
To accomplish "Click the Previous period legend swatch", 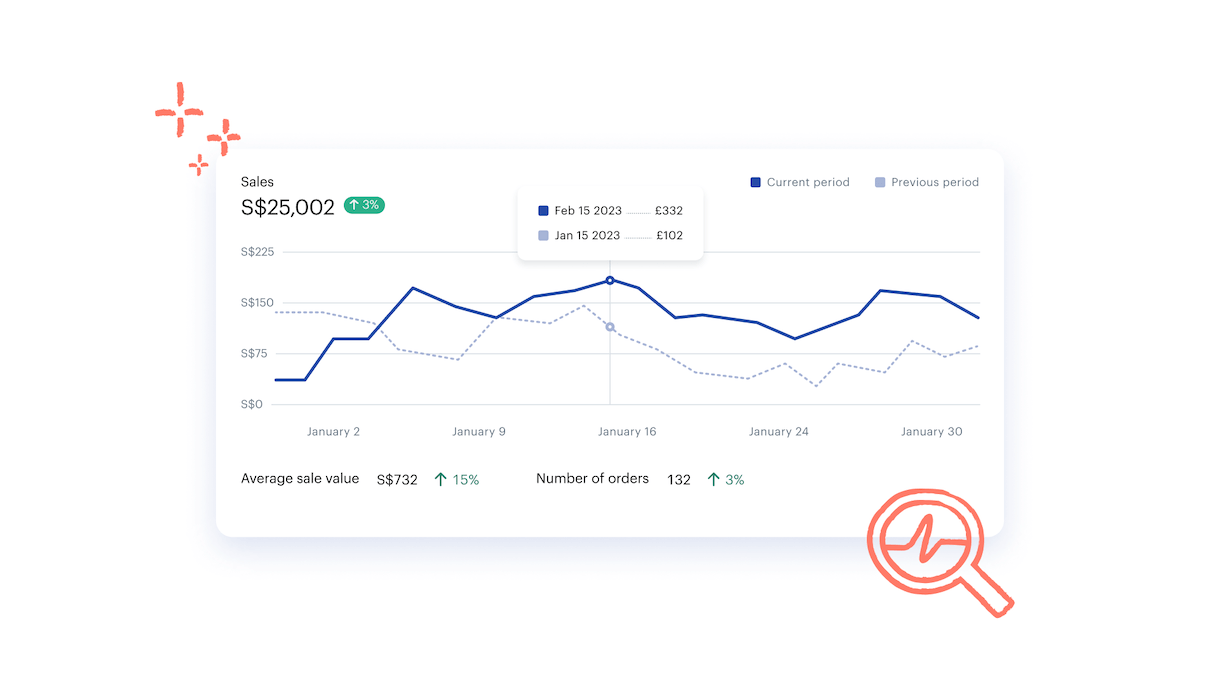I will [880, 182].
